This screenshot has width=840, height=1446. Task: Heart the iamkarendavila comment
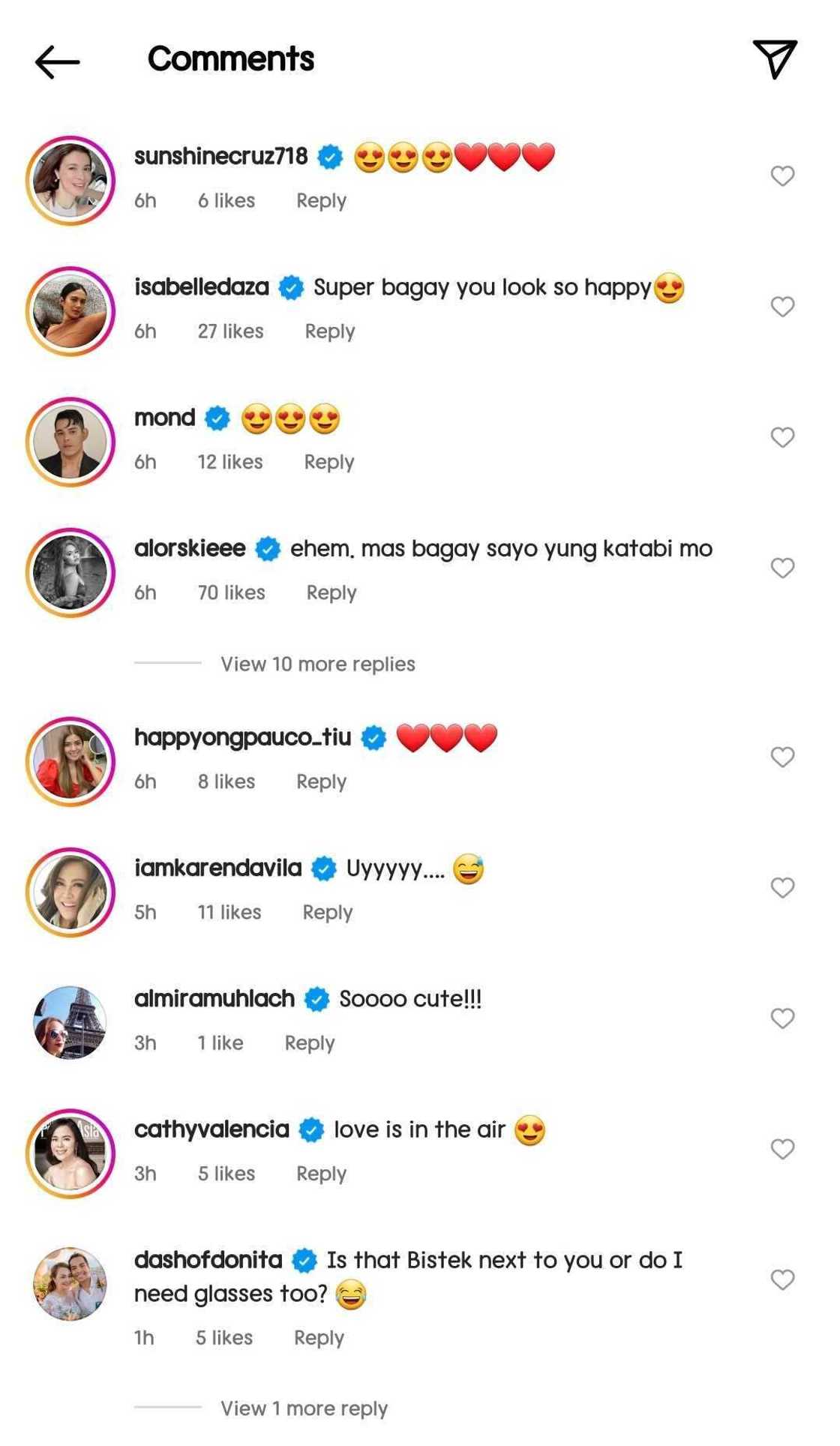tap(782, 888)
